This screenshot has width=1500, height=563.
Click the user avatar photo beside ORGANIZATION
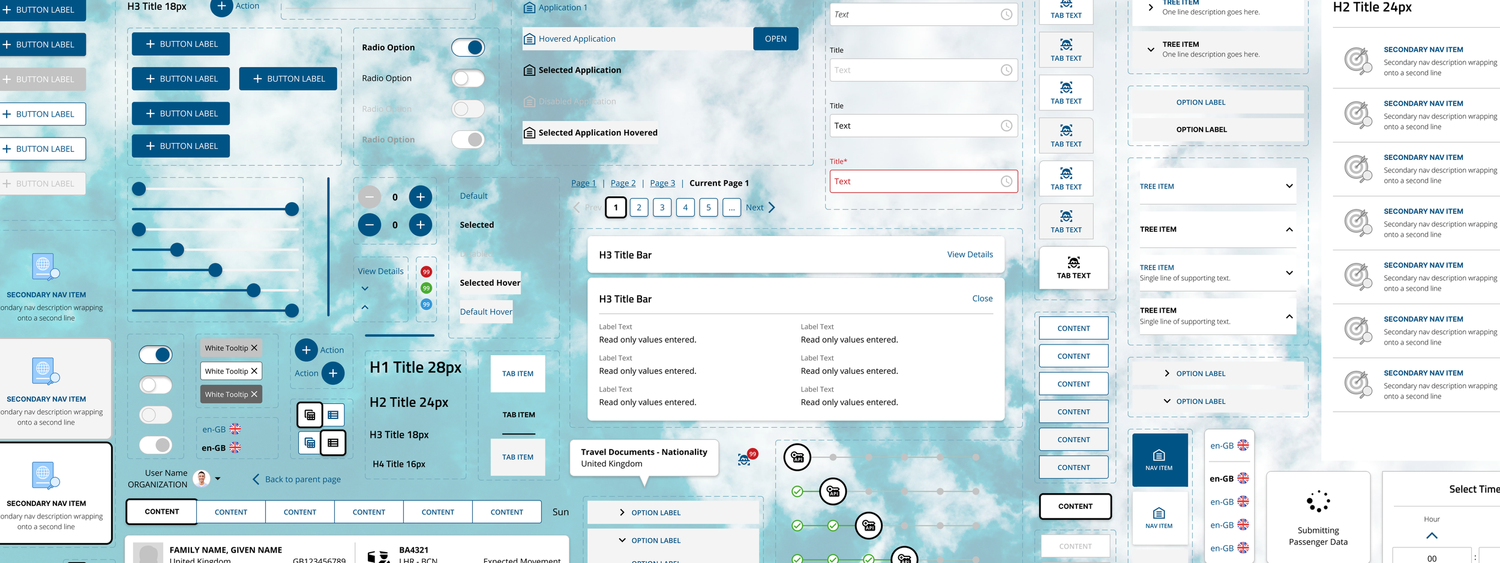202,478
